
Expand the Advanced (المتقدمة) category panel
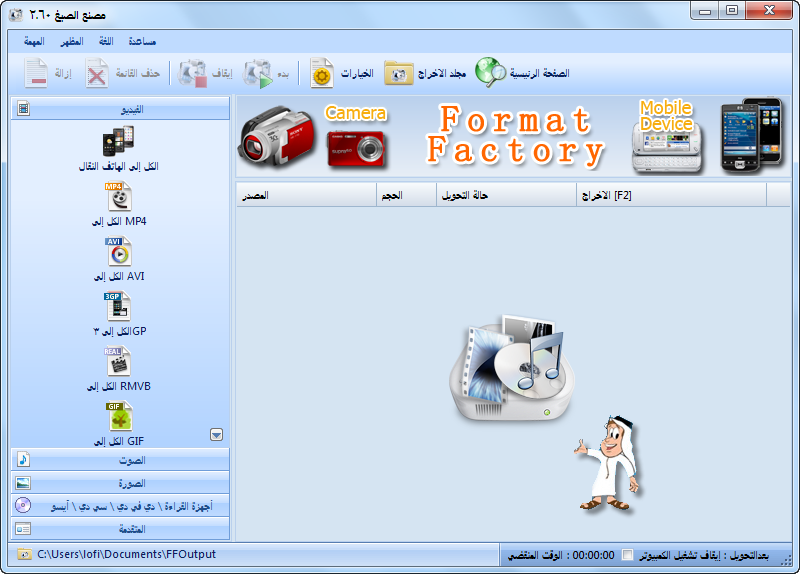point(120,529)
